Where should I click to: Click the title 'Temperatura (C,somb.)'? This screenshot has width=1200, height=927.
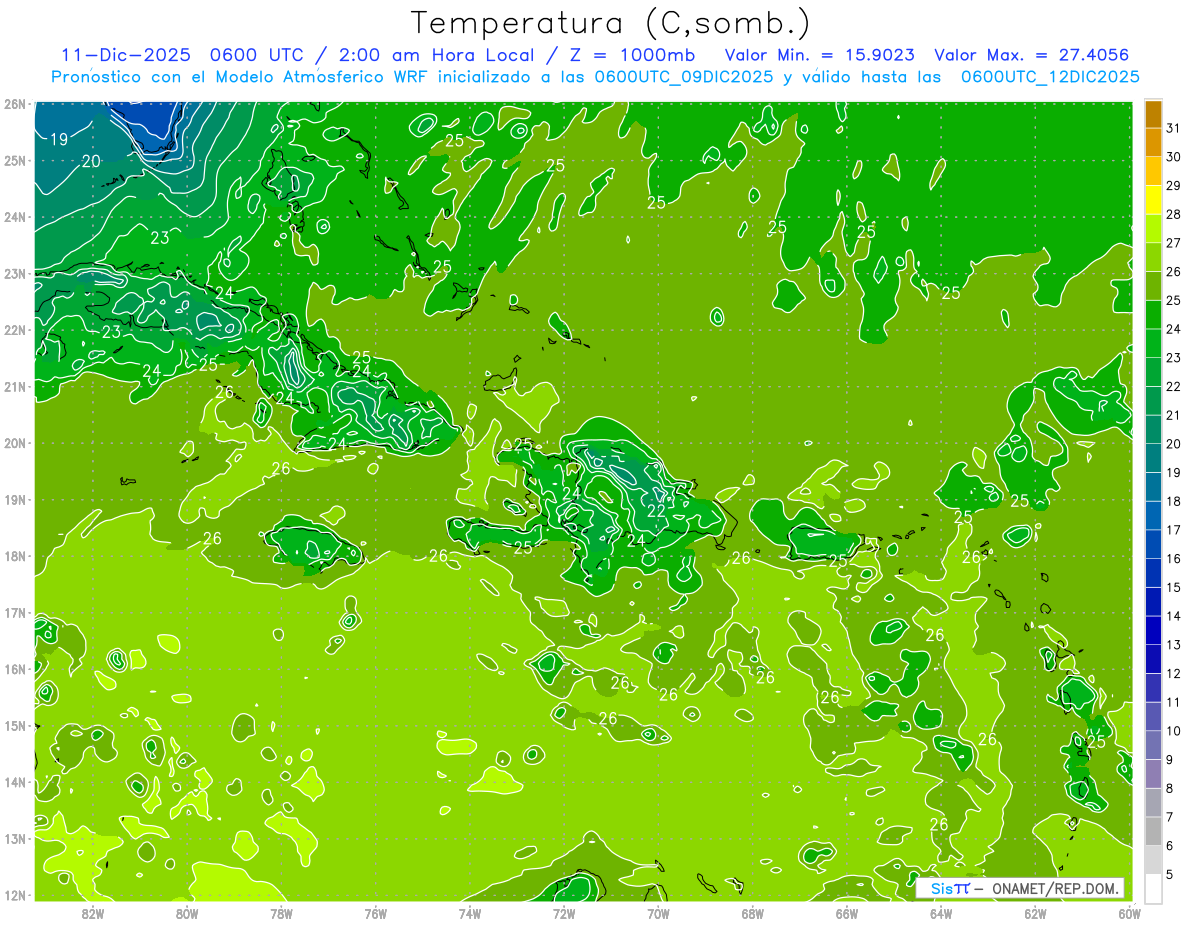(x=611, y=23)
